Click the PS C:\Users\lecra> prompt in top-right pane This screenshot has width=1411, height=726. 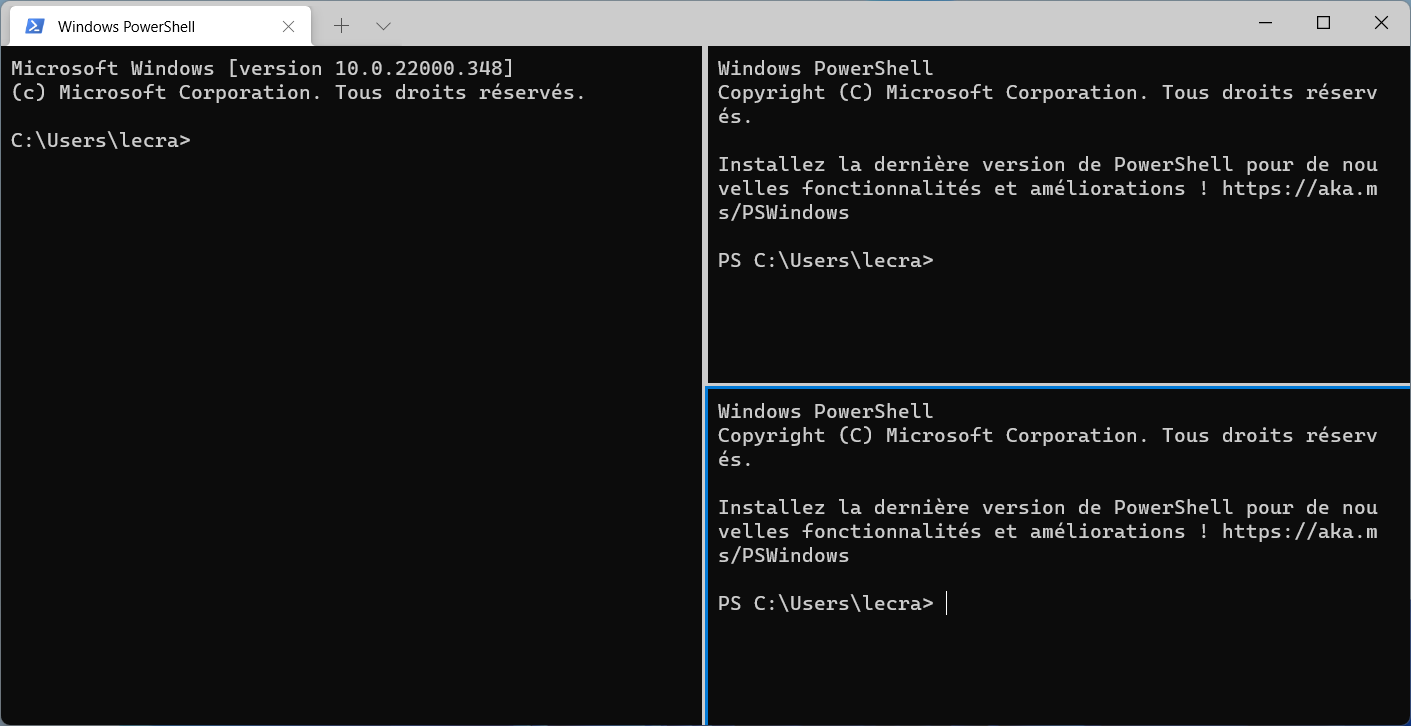click(826, 260)
